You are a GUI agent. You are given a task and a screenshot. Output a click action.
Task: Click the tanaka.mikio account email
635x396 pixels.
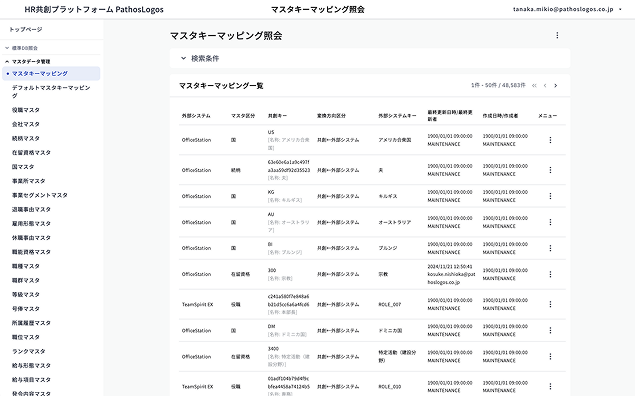pyautogui.click(x=563, y=9)
